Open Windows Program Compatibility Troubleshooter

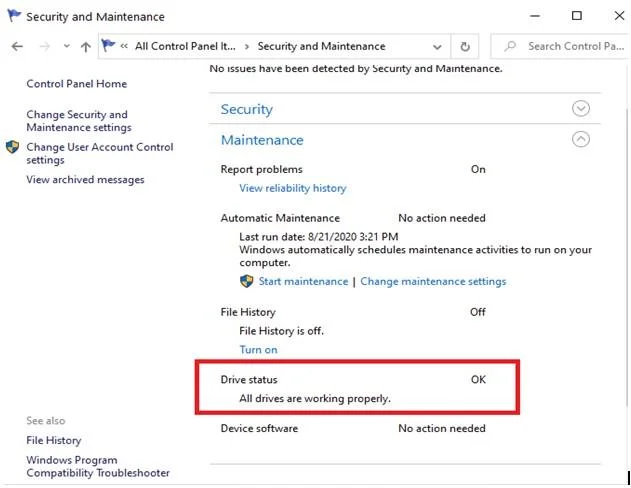(98, 466)
